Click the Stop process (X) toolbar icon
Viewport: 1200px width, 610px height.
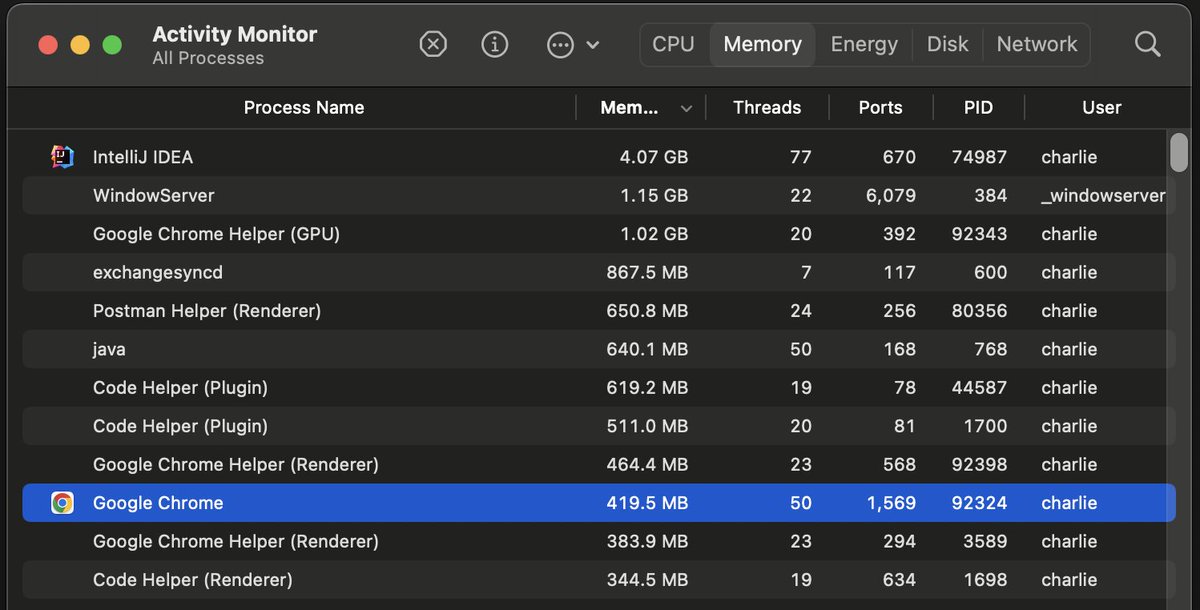coord(432,44)
